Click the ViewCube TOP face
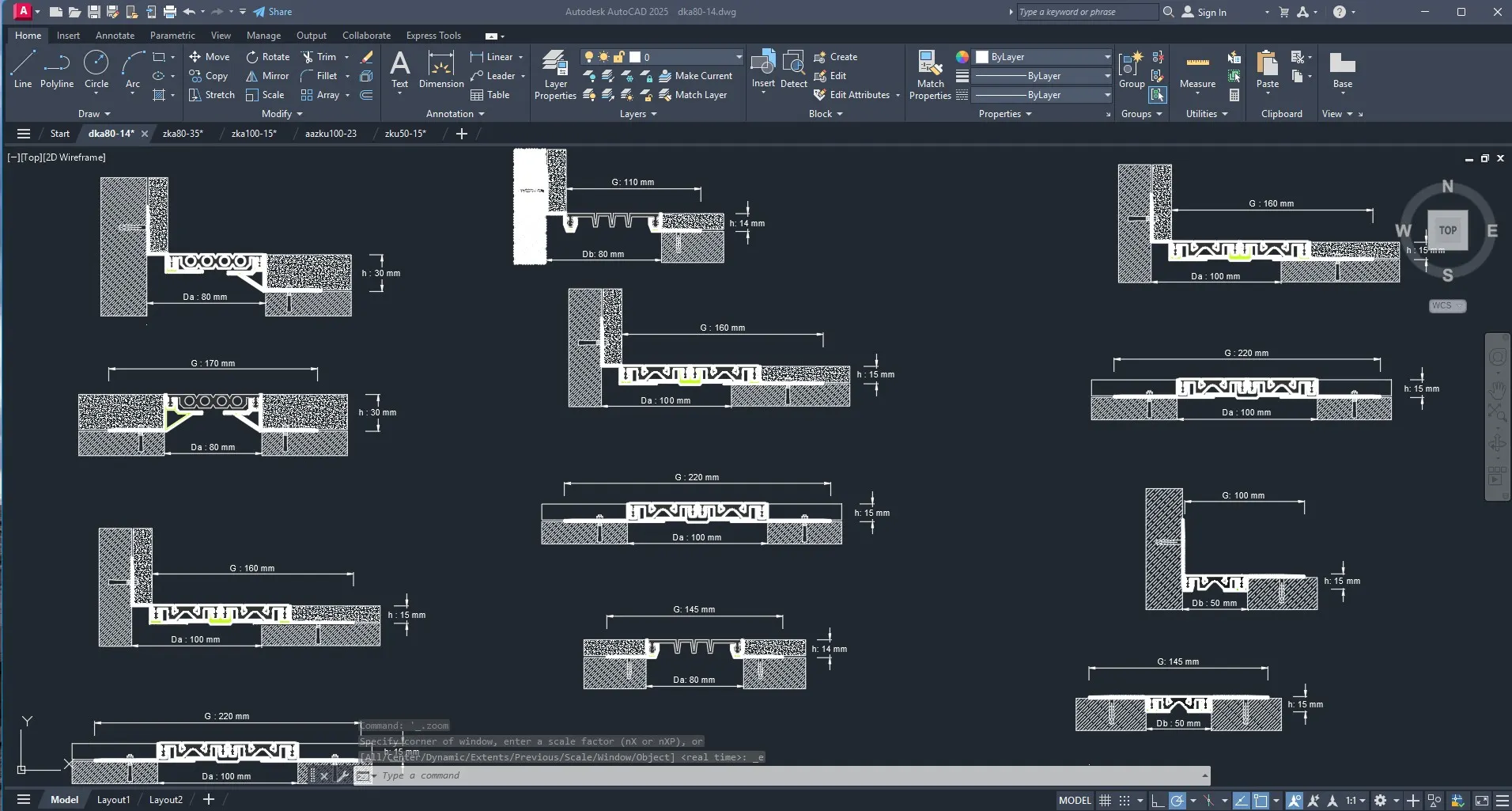The image size is (1512, 811). 1447,230
